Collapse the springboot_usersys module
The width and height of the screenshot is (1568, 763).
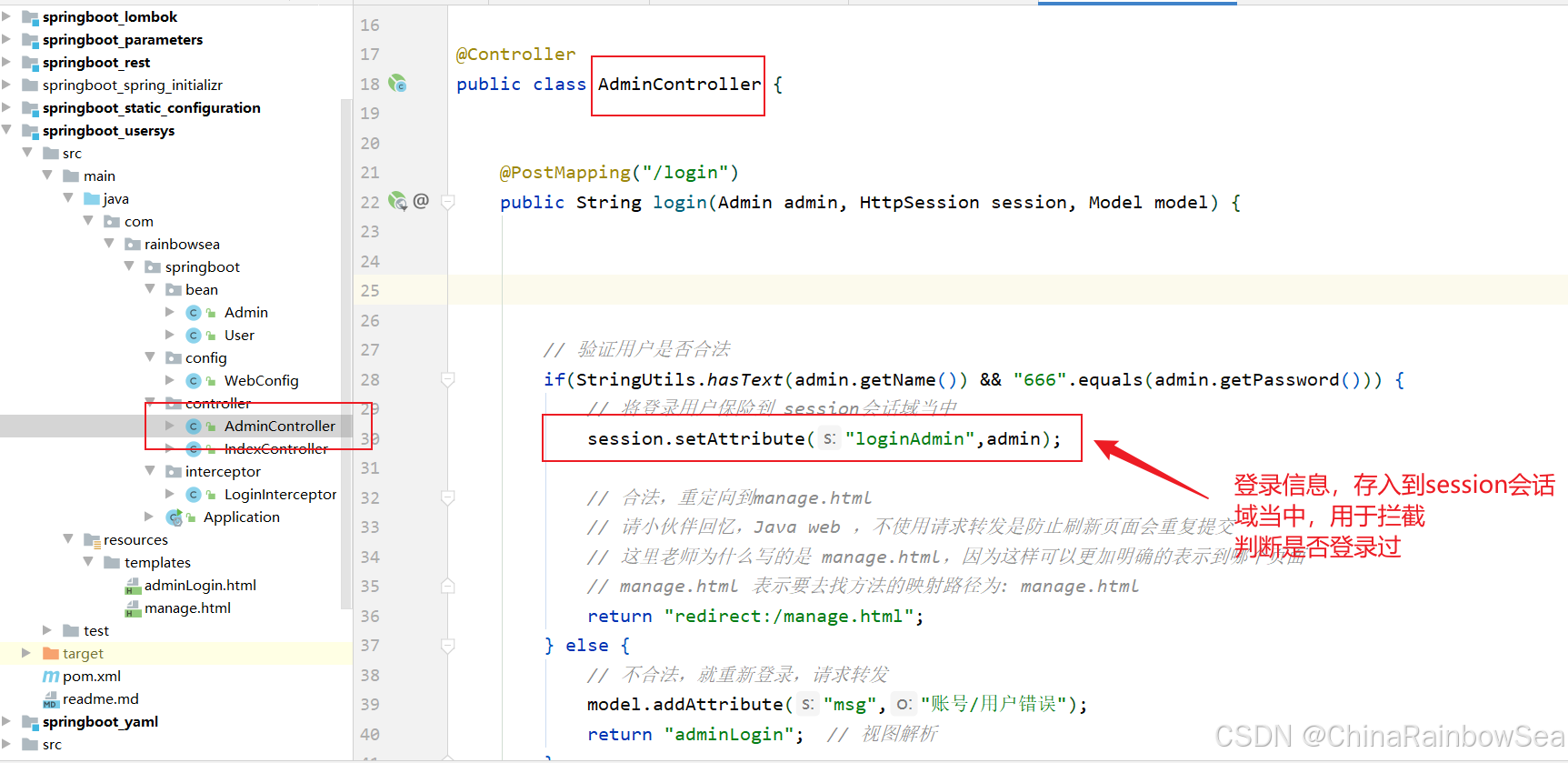click(x=7, y=130)
